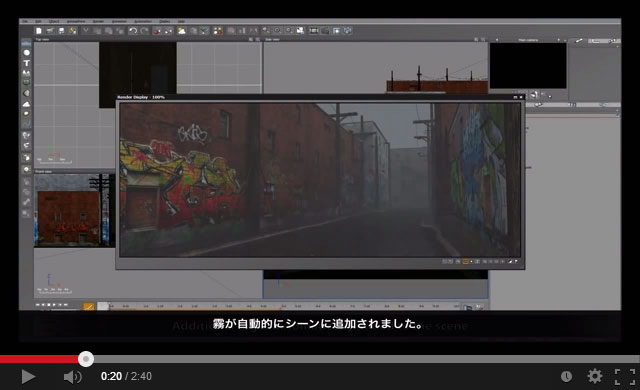The width and height of the screenshot is (640, 390).
Task: Click the Redo arrow icon
Action: [x=144, y=31]
